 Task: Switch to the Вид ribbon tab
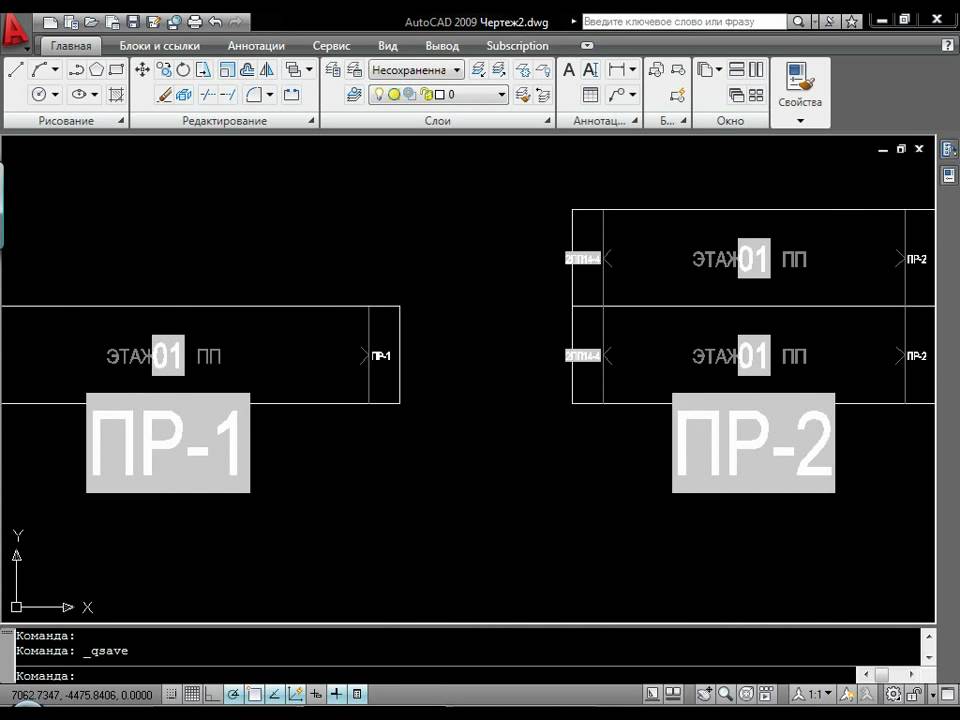pyautogui.click(x=388, y=46)
